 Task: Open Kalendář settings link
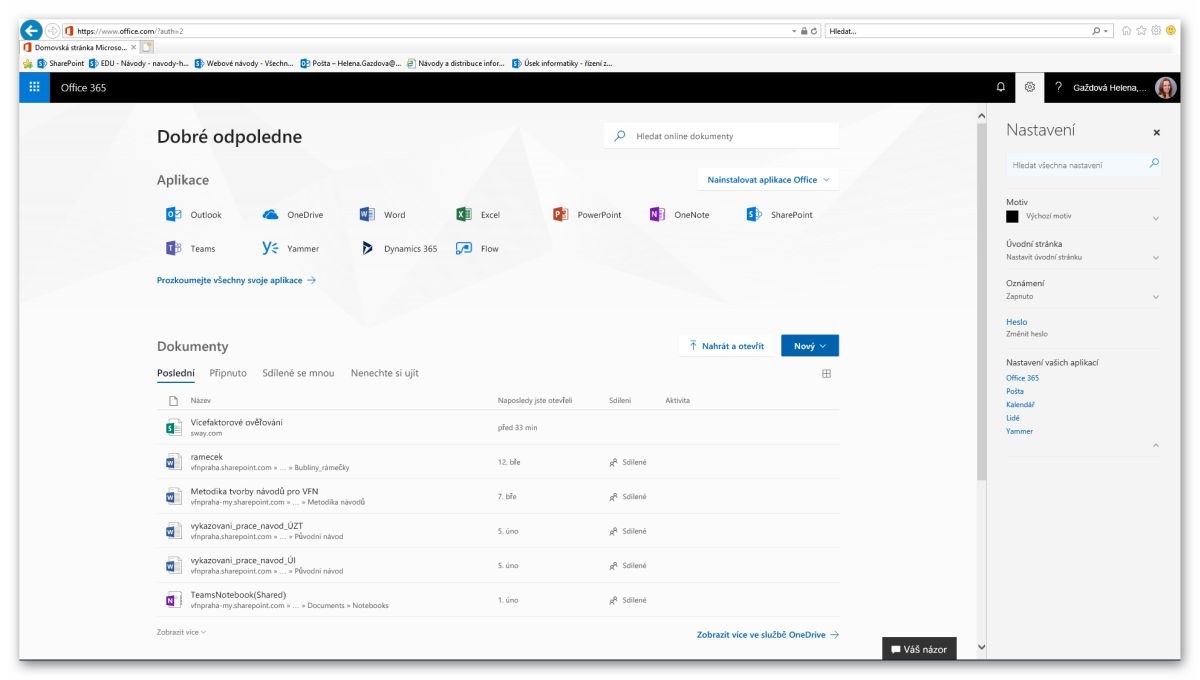(x=1020, y=405)
